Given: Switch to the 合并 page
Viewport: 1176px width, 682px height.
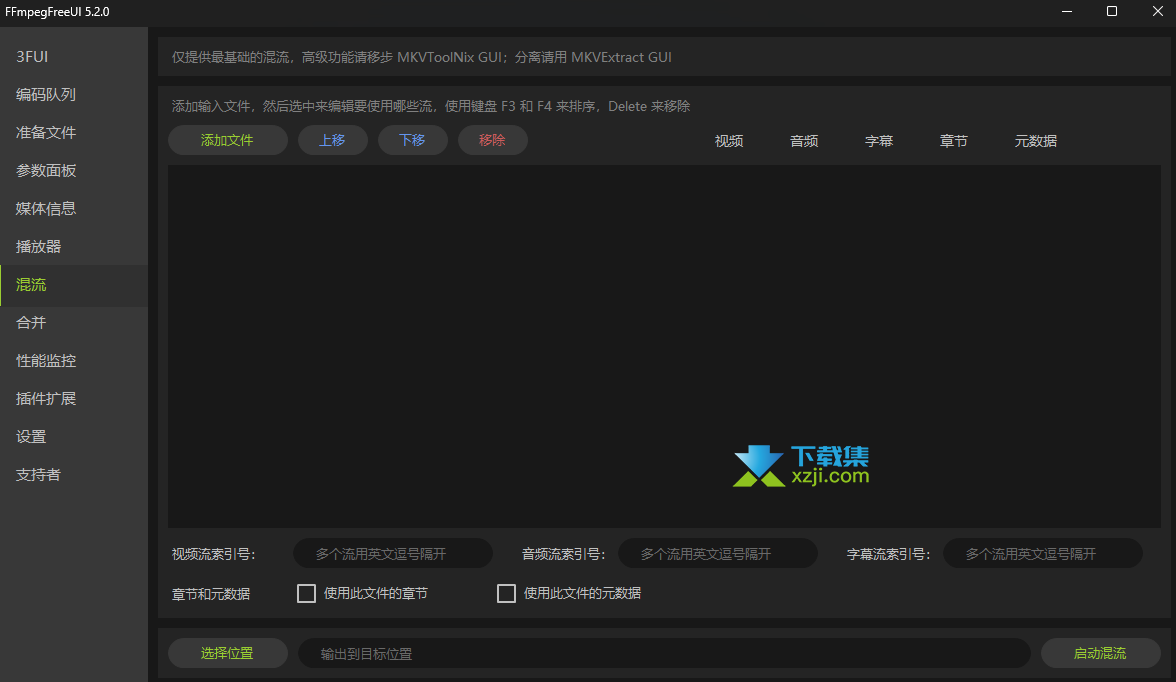Looking at the screenshot, I should (x=74, y=323).
